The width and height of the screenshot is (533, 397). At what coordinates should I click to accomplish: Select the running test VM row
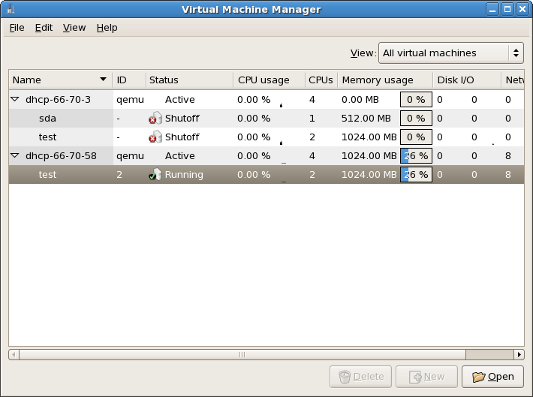pos(266,174)
